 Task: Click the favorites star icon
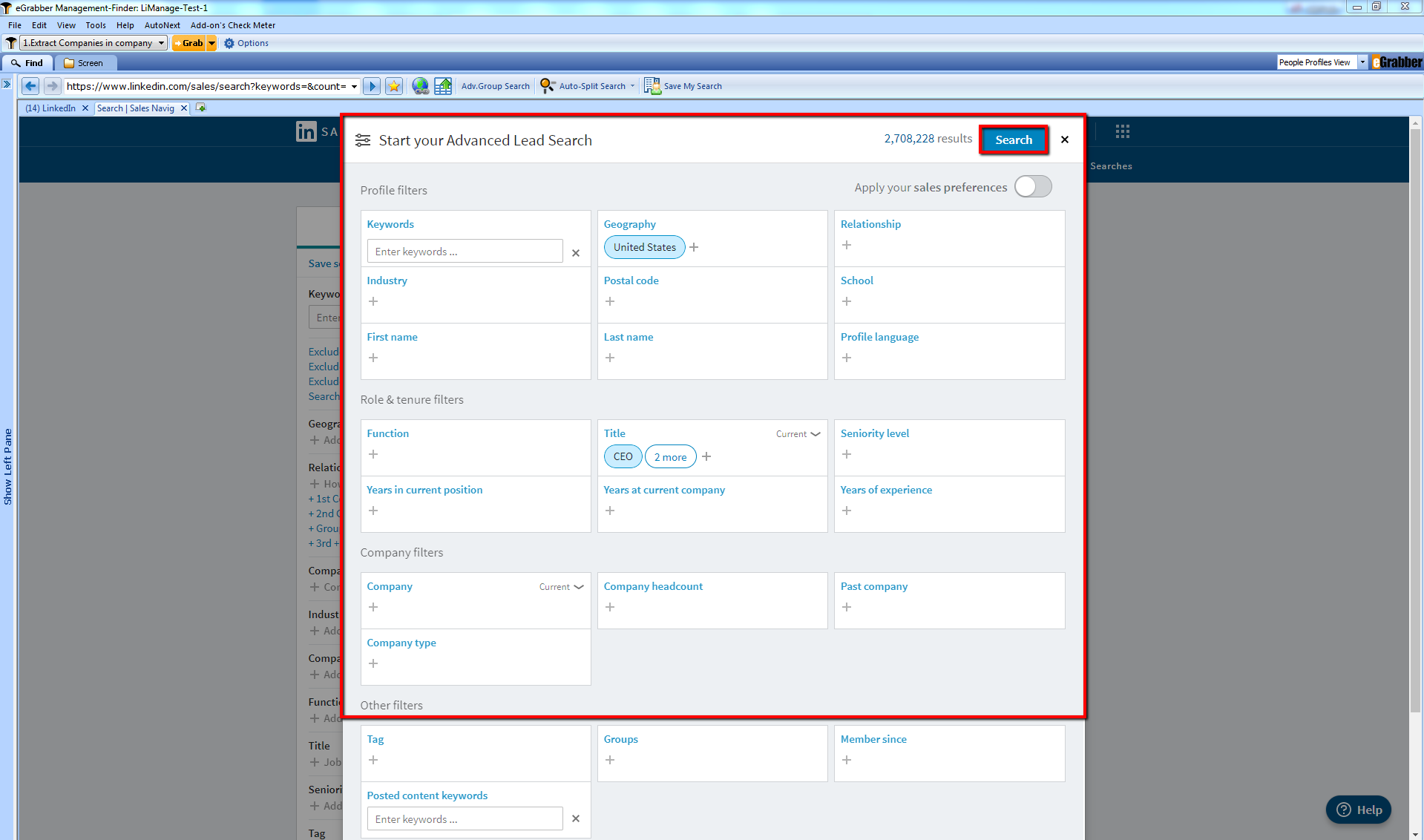coord(394,86)
